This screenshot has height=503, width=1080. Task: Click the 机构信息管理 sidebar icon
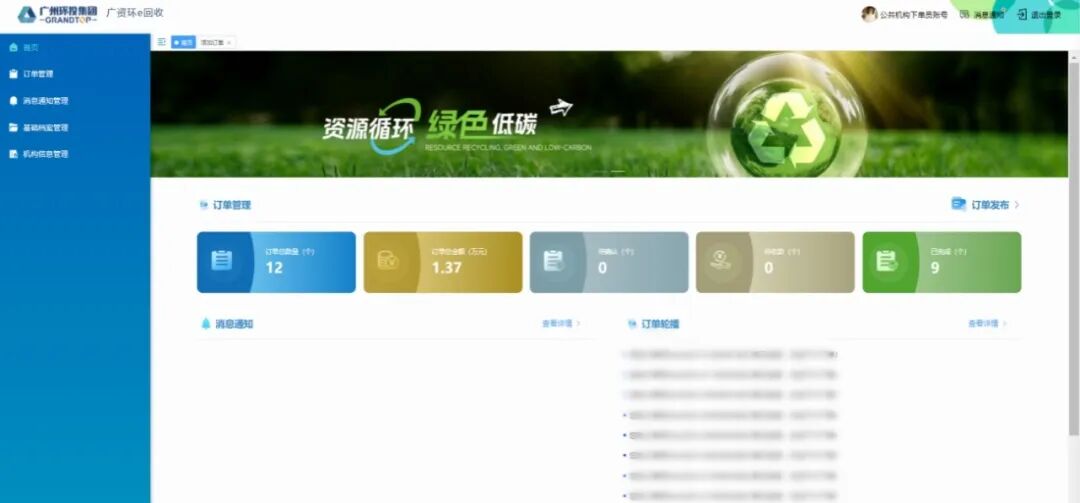(13, 155)
